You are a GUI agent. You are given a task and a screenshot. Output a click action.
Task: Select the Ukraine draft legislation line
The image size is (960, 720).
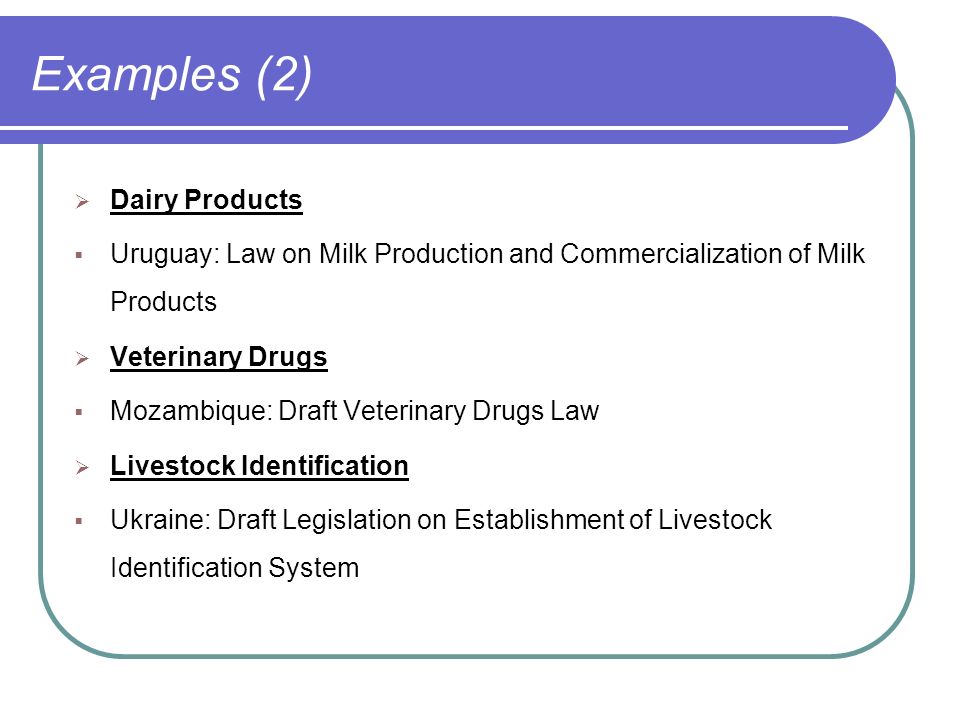click(x=441, y=520)
